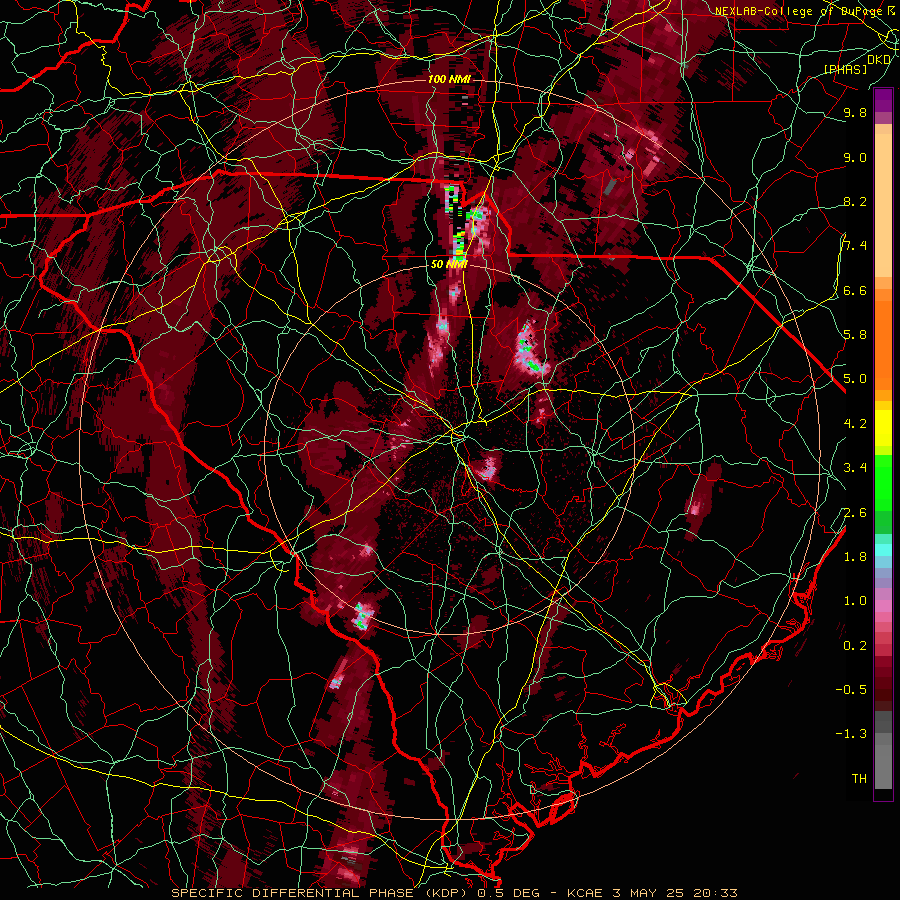Click the 4.2 legend value
Image resolution: width=900 pixels, height=900 pixels.
tap(855, 423)
